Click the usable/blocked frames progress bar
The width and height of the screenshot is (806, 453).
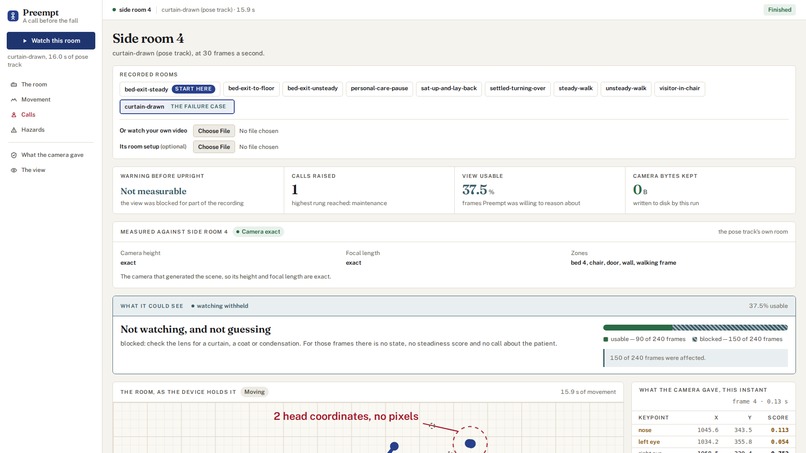tap(695, 328)
